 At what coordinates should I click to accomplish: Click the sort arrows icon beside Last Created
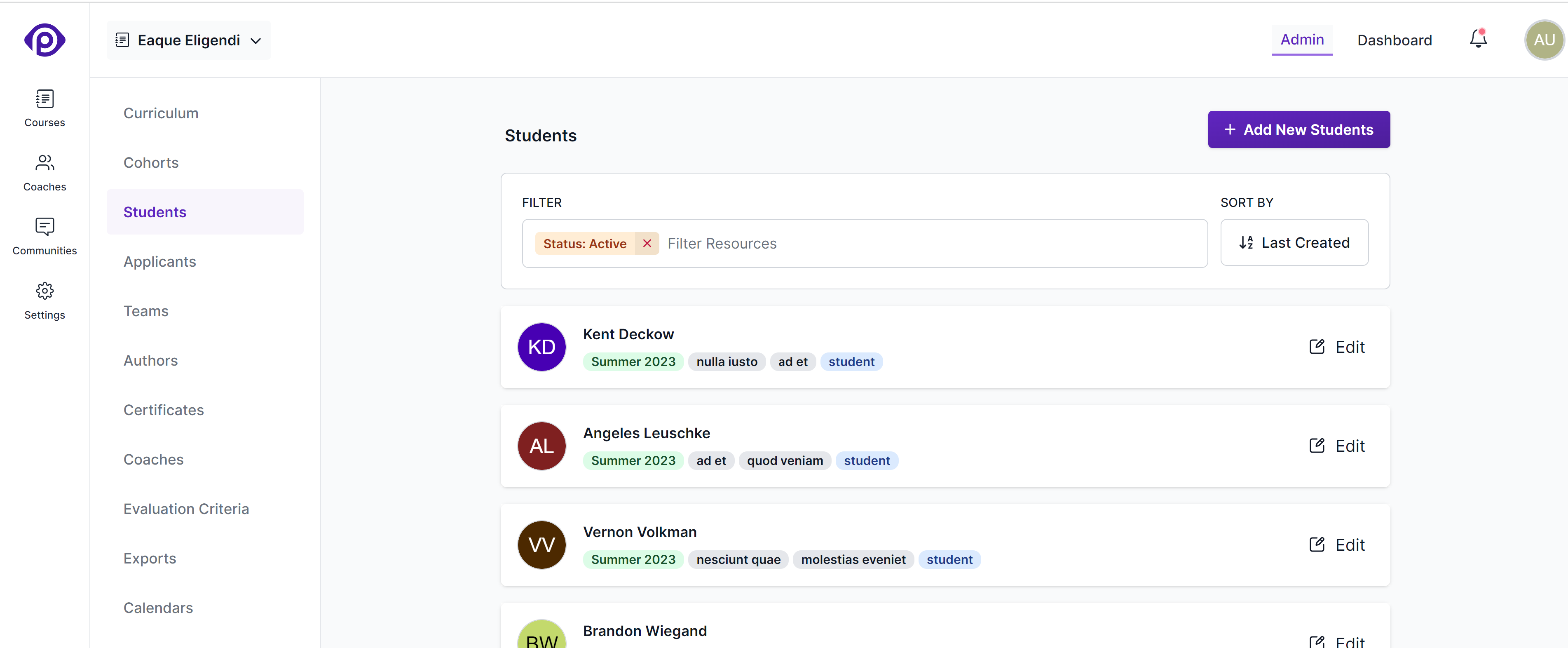click(x=1247, y=242)
